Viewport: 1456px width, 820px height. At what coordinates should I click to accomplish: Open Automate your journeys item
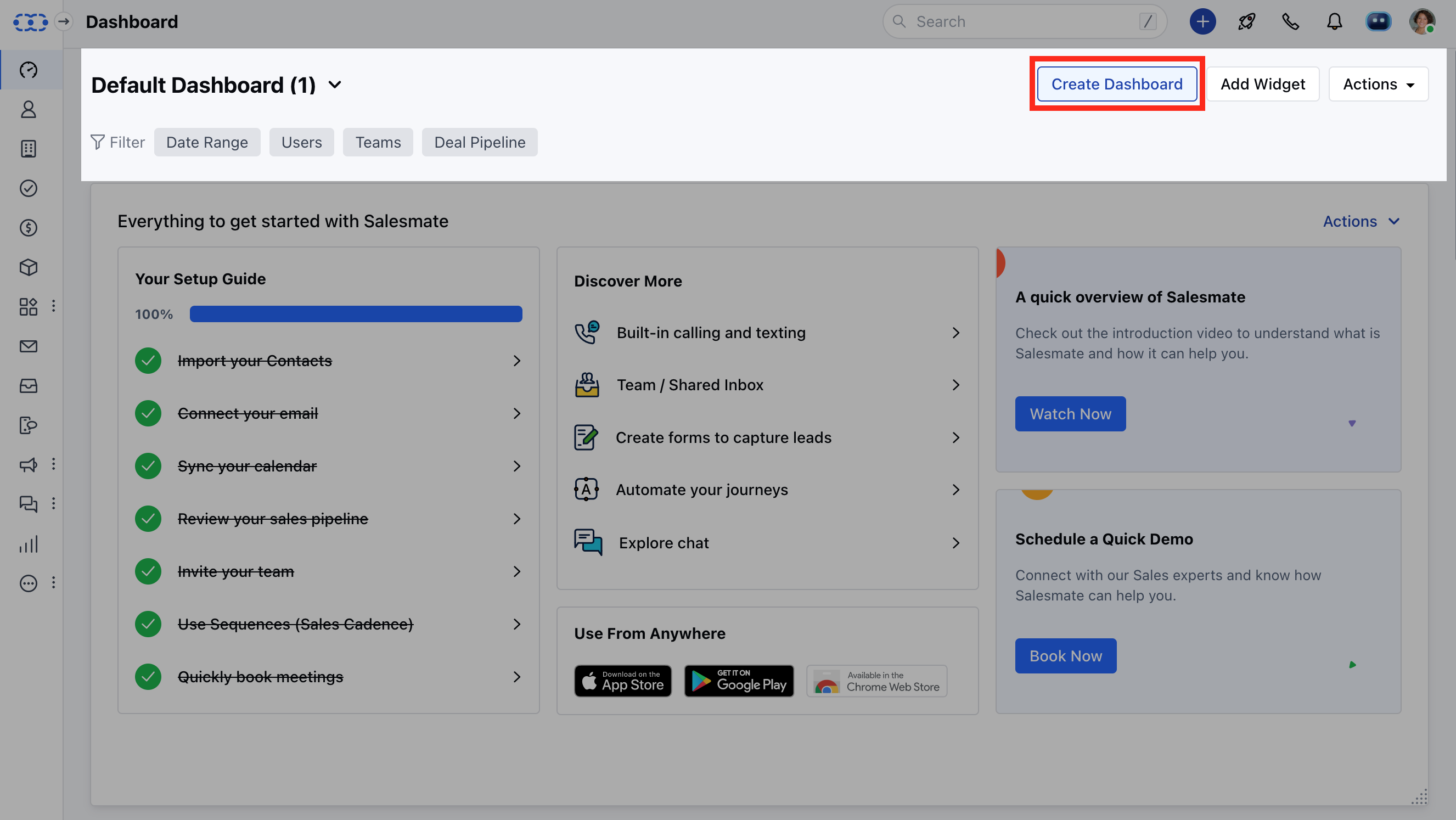[768, 490]
